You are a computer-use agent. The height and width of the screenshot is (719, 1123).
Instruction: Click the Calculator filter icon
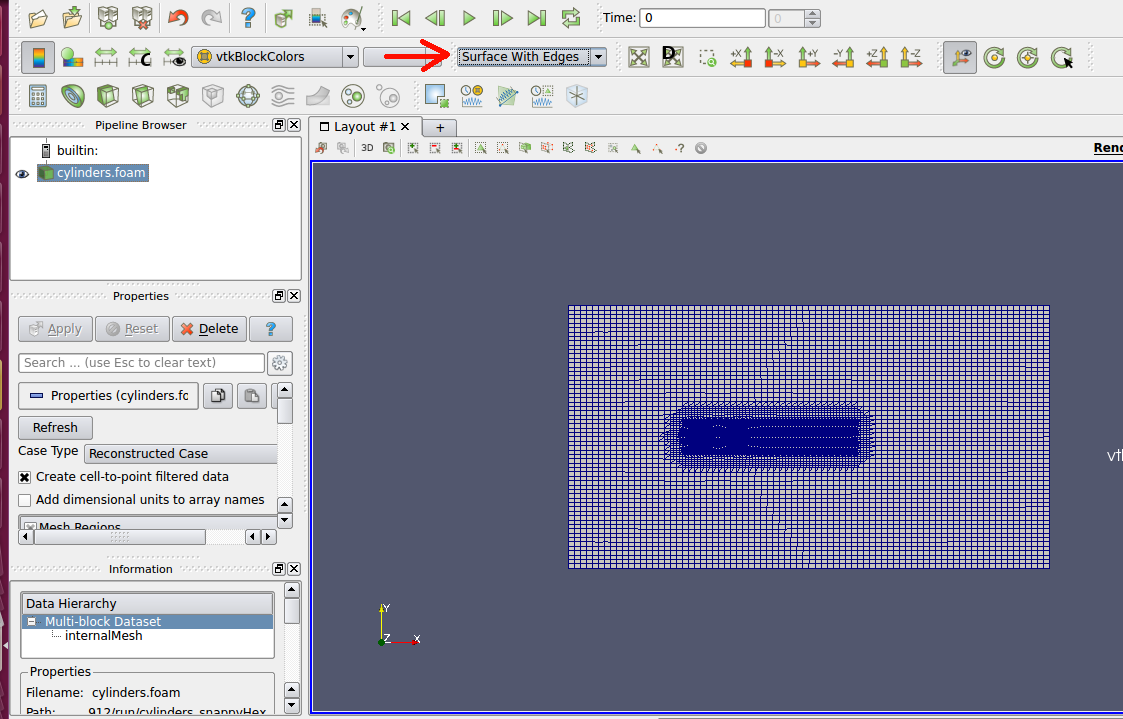click(38, 96)
